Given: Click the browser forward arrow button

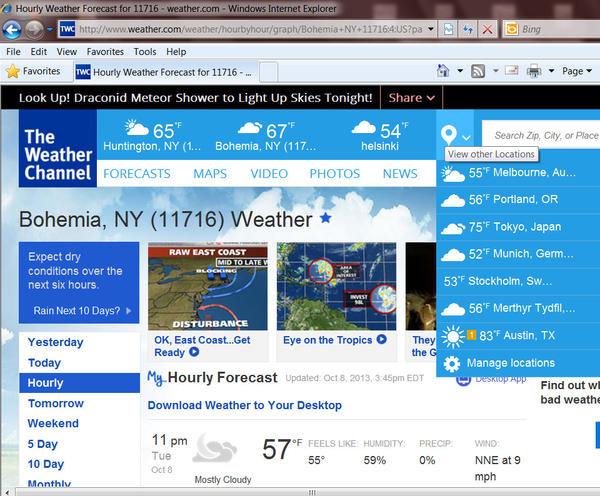Looking at the screenshot, I should pyautogui.click(x=34, y=29).
